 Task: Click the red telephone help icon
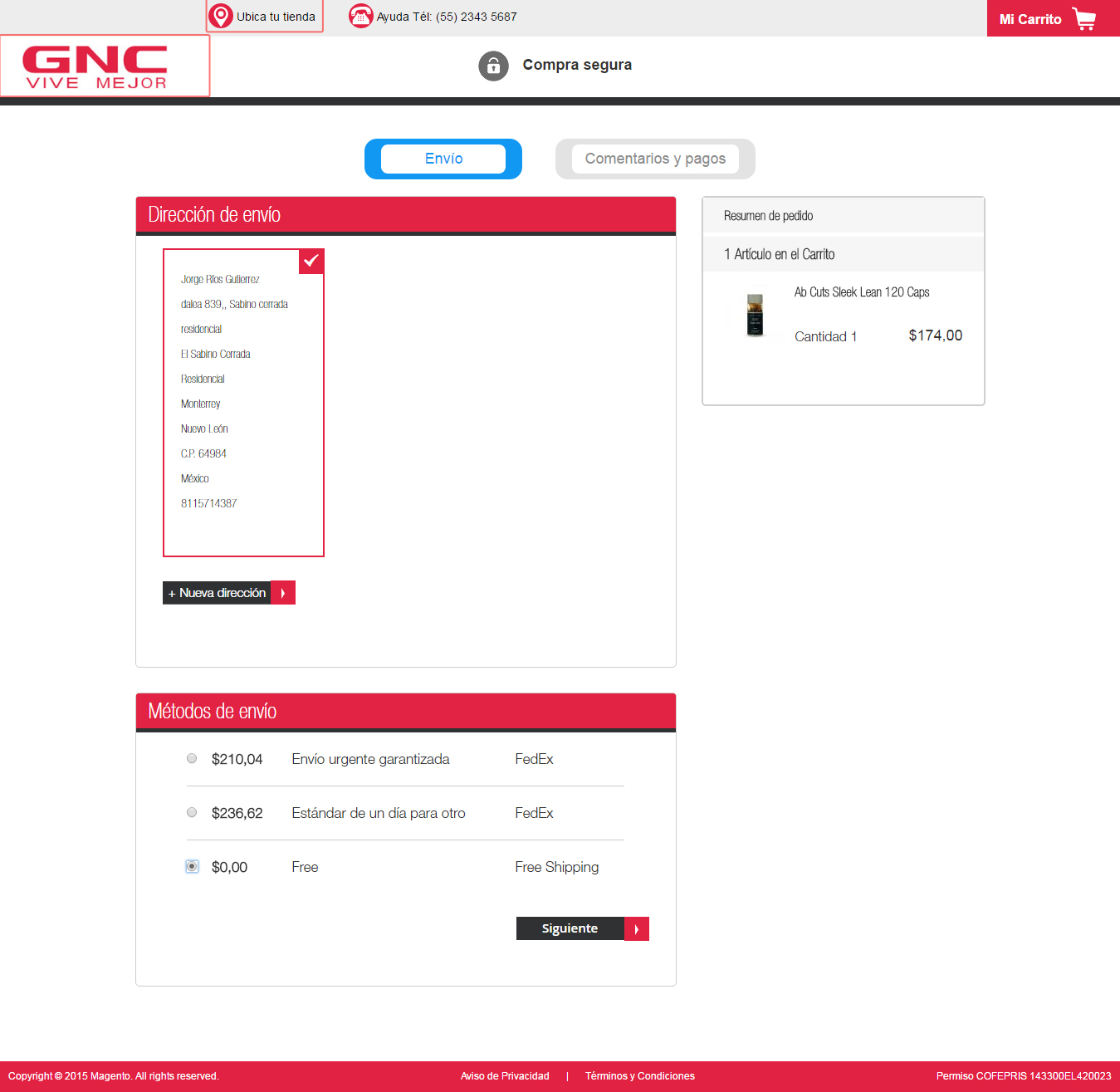(x=360, y=17)
